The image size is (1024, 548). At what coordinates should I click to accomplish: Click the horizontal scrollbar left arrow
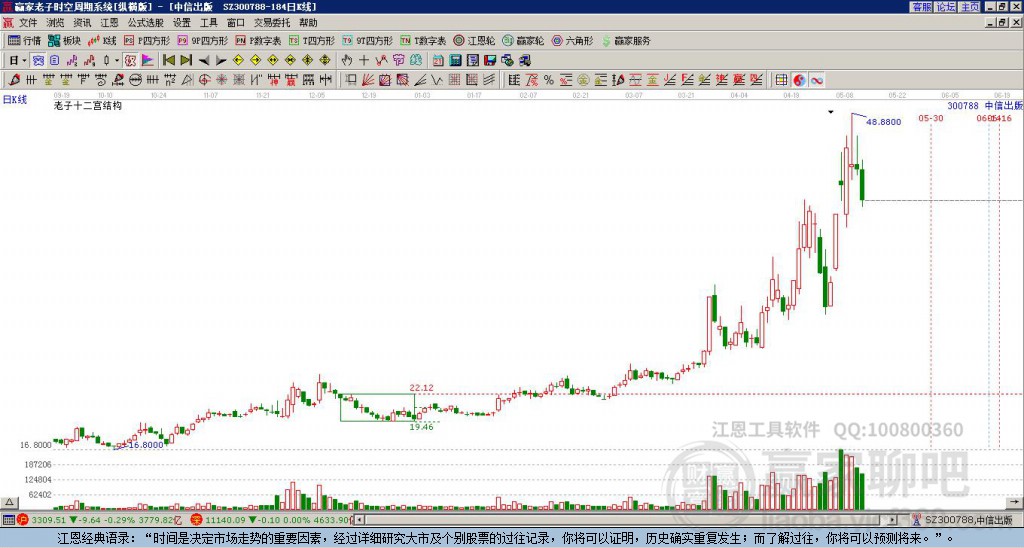pyautogui.click(x=359, y=520)
